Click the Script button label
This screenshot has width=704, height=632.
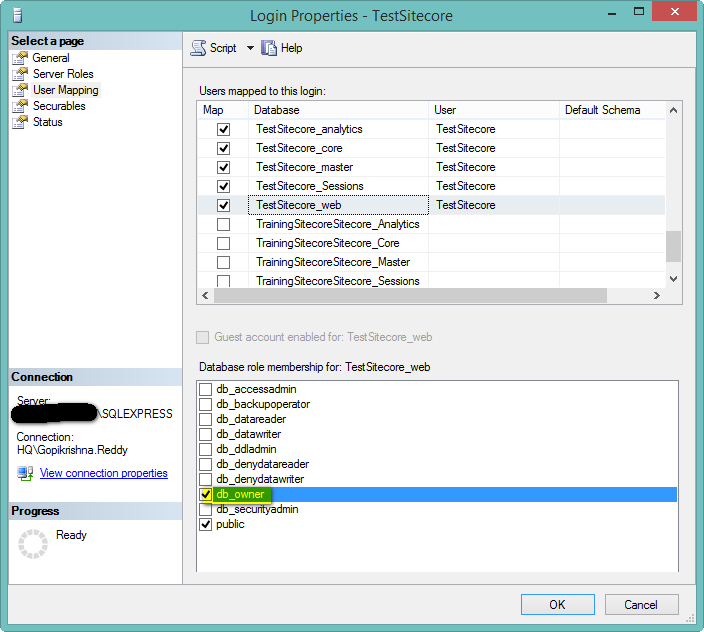(x=223, y=48)
